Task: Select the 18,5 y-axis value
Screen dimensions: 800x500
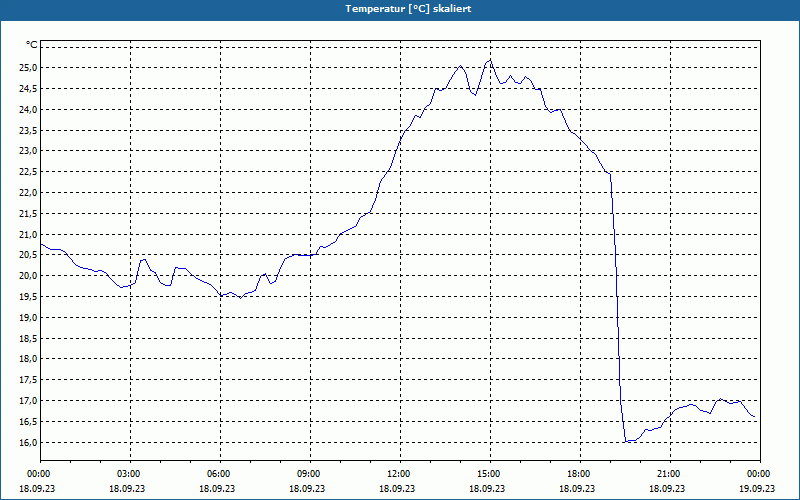Action: tap(29, 338)
